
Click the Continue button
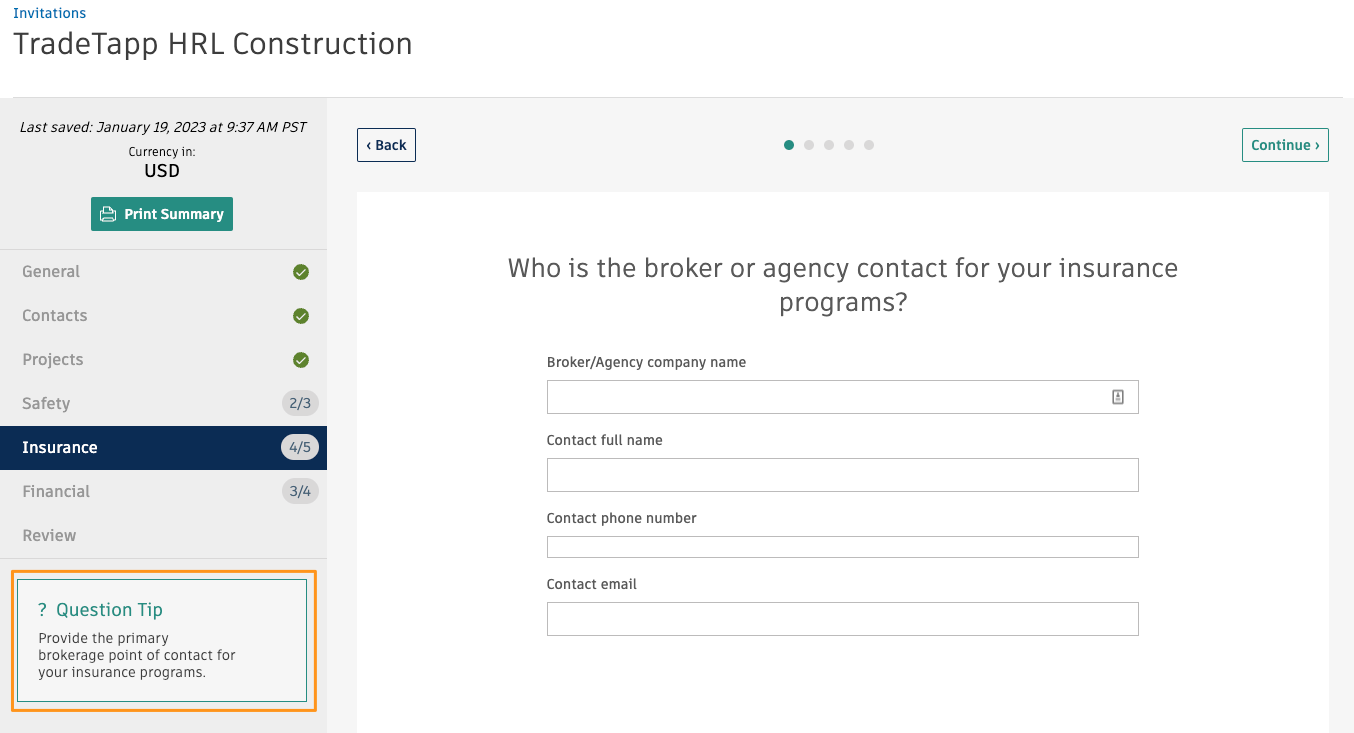[1285, 145]
